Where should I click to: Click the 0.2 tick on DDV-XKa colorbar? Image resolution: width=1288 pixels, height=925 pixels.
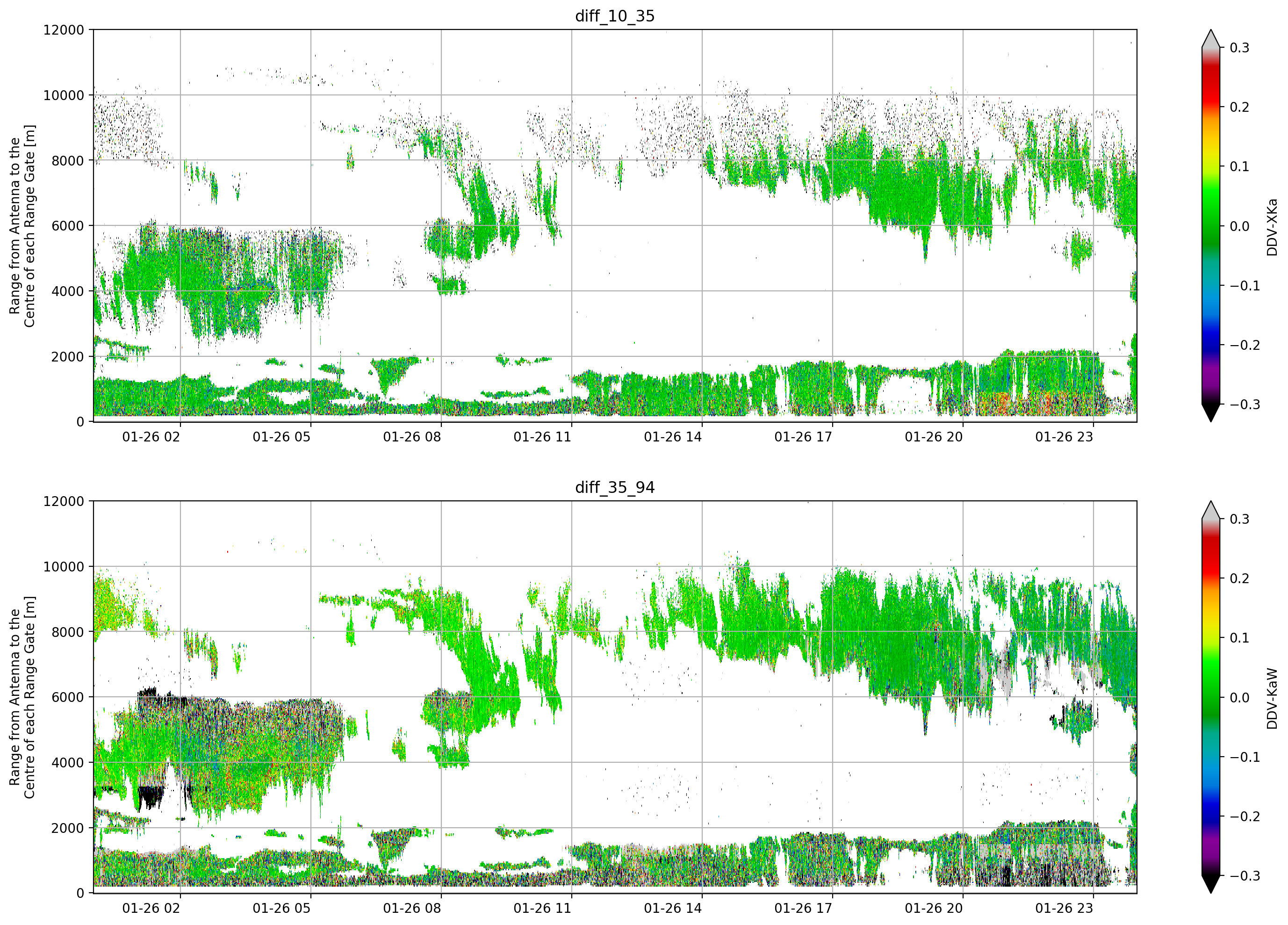coord(1240,108)
